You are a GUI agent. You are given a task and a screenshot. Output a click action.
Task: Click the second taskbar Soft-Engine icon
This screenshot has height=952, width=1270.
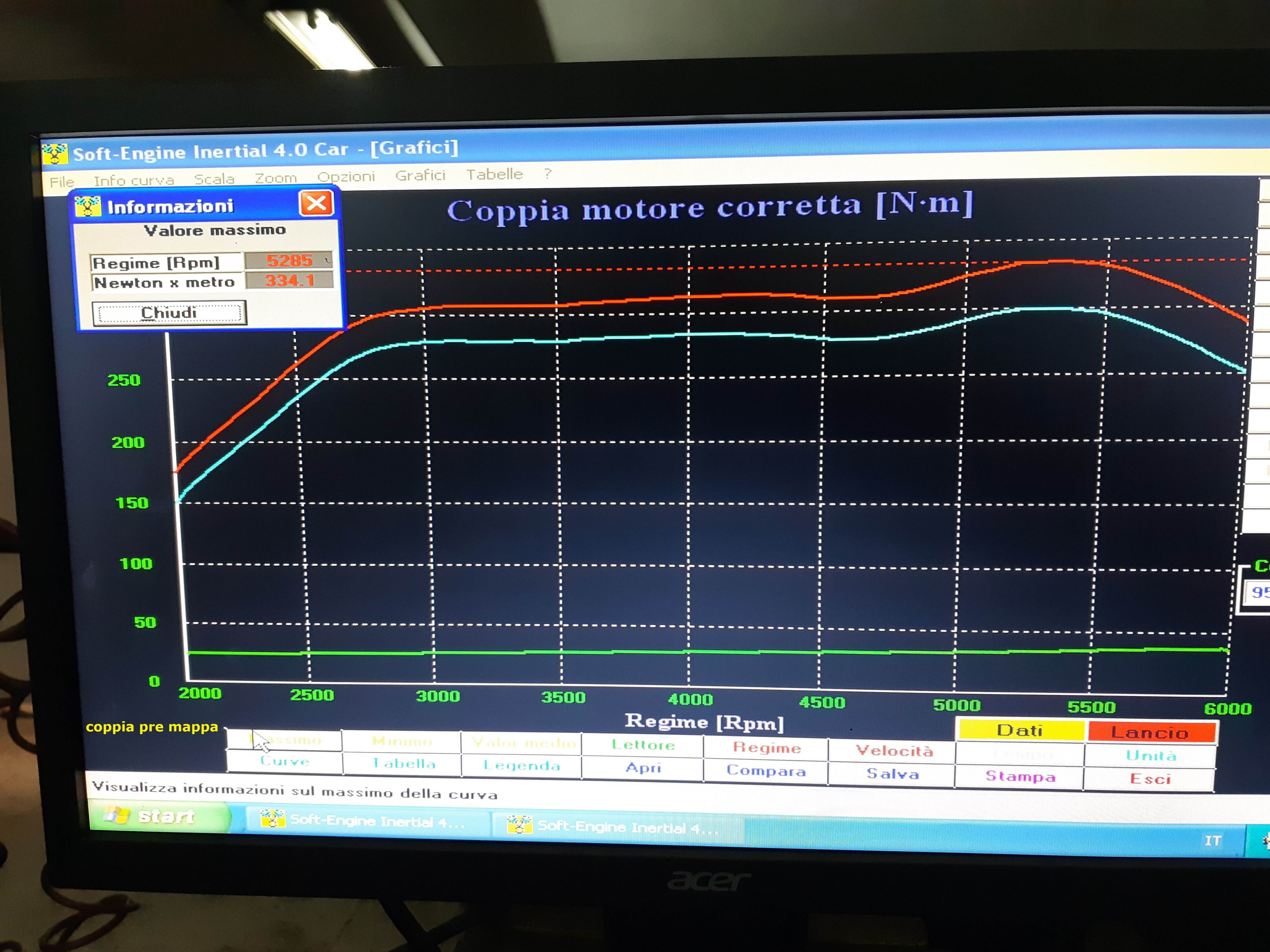pyautogui.click(x=520, y=824)
